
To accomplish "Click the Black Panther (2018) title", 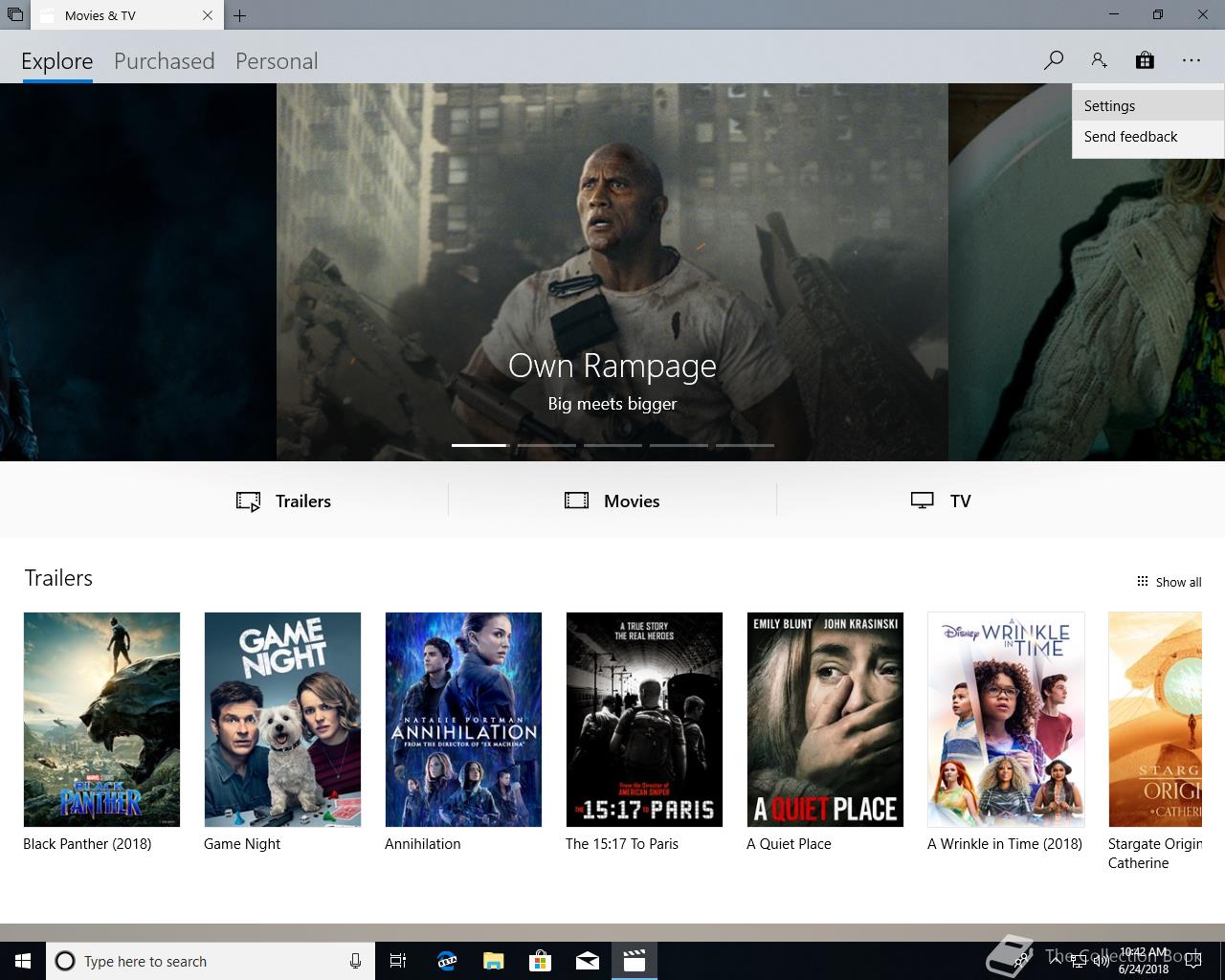I will pyautogui.click(x=87, y=844).
